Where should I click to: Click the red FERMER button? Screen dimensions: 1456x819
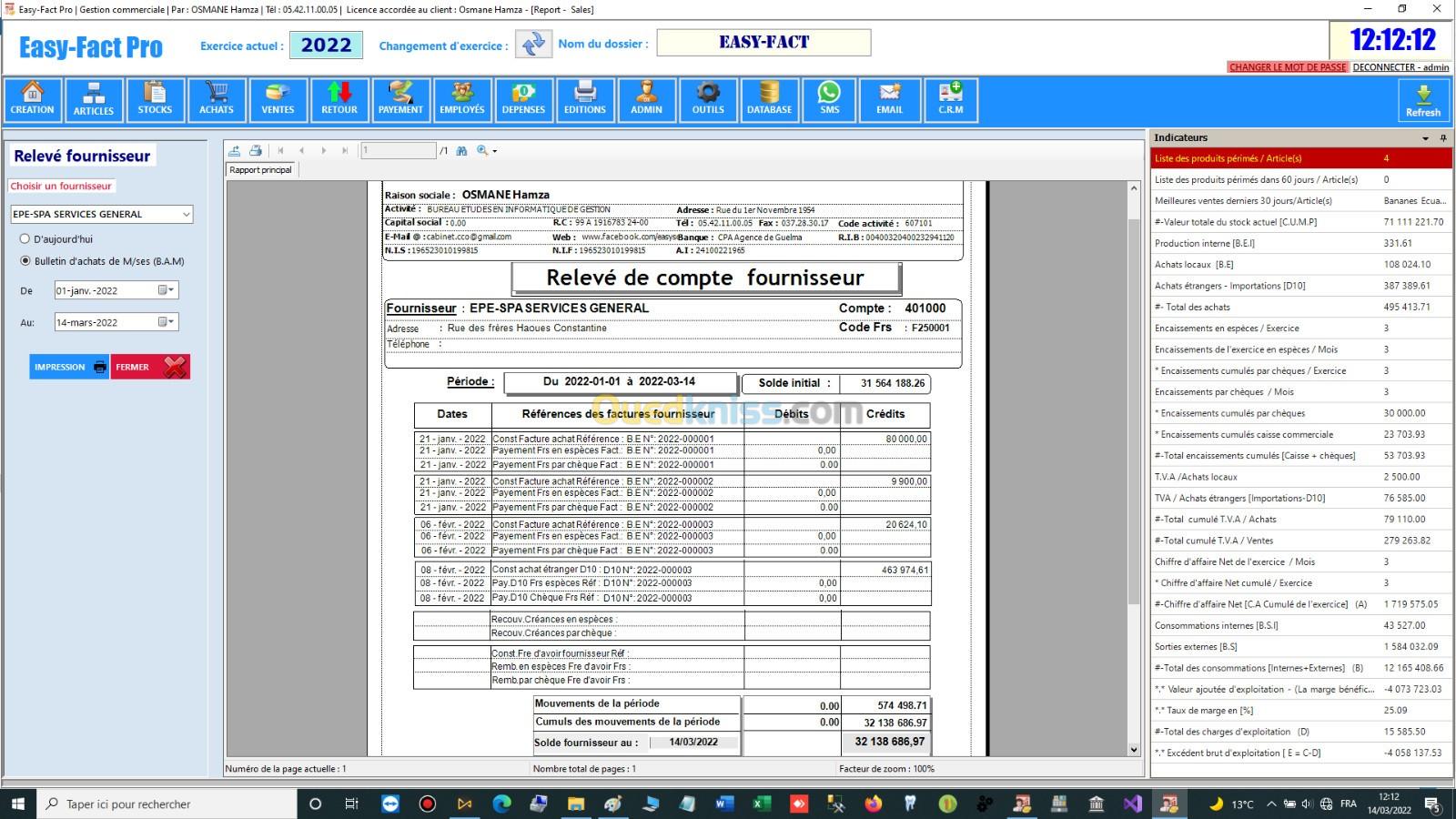[150, 367]
